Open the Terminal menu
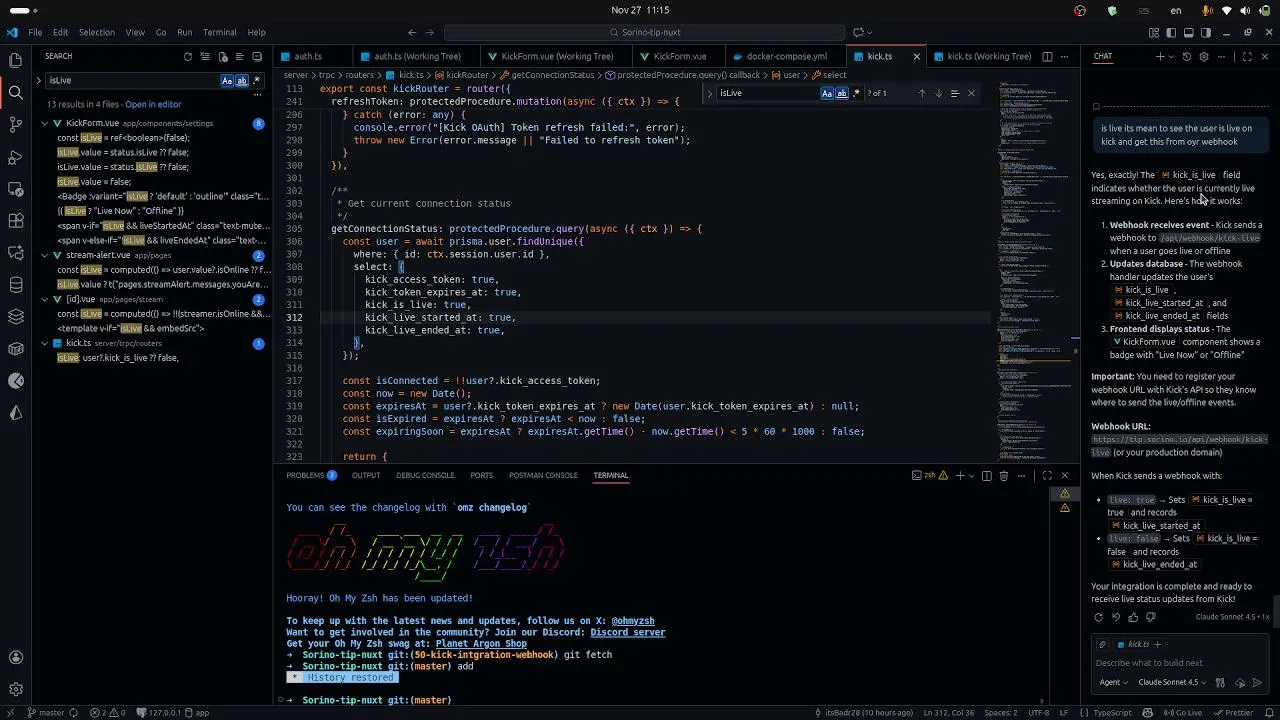This screenshot has width=1280, height=720. (x=220, y=32)
